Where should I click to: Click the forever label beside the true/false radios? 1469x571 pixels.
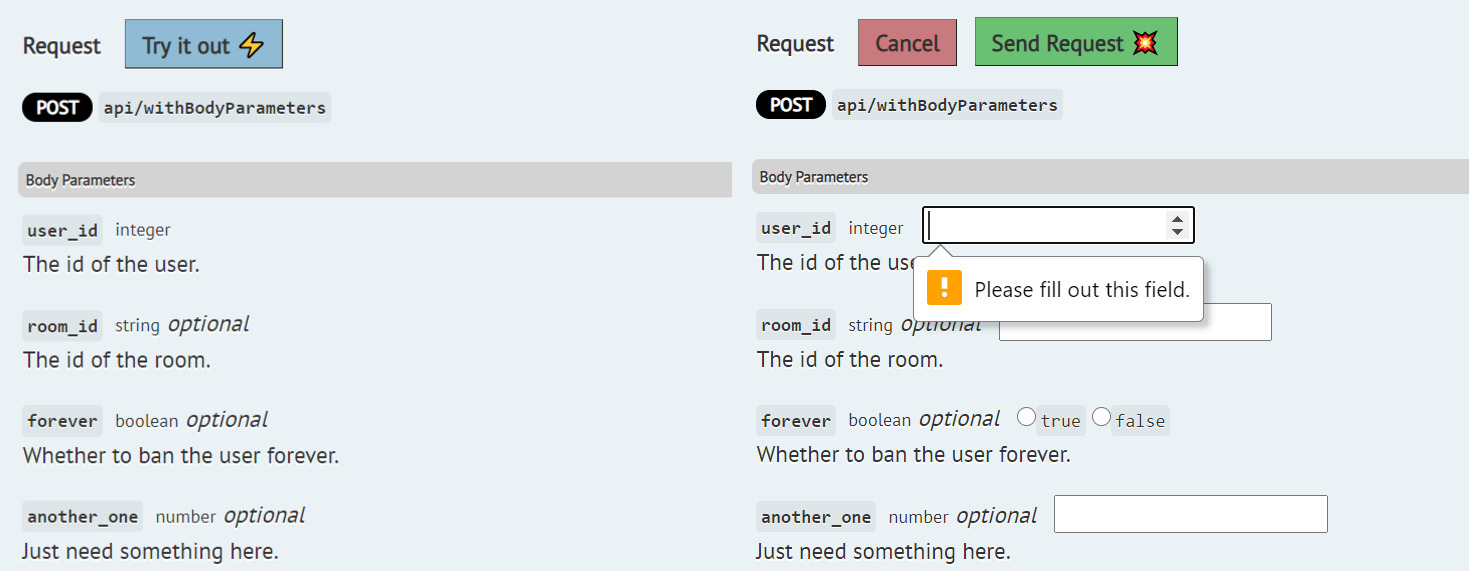[x=795, y=421]
